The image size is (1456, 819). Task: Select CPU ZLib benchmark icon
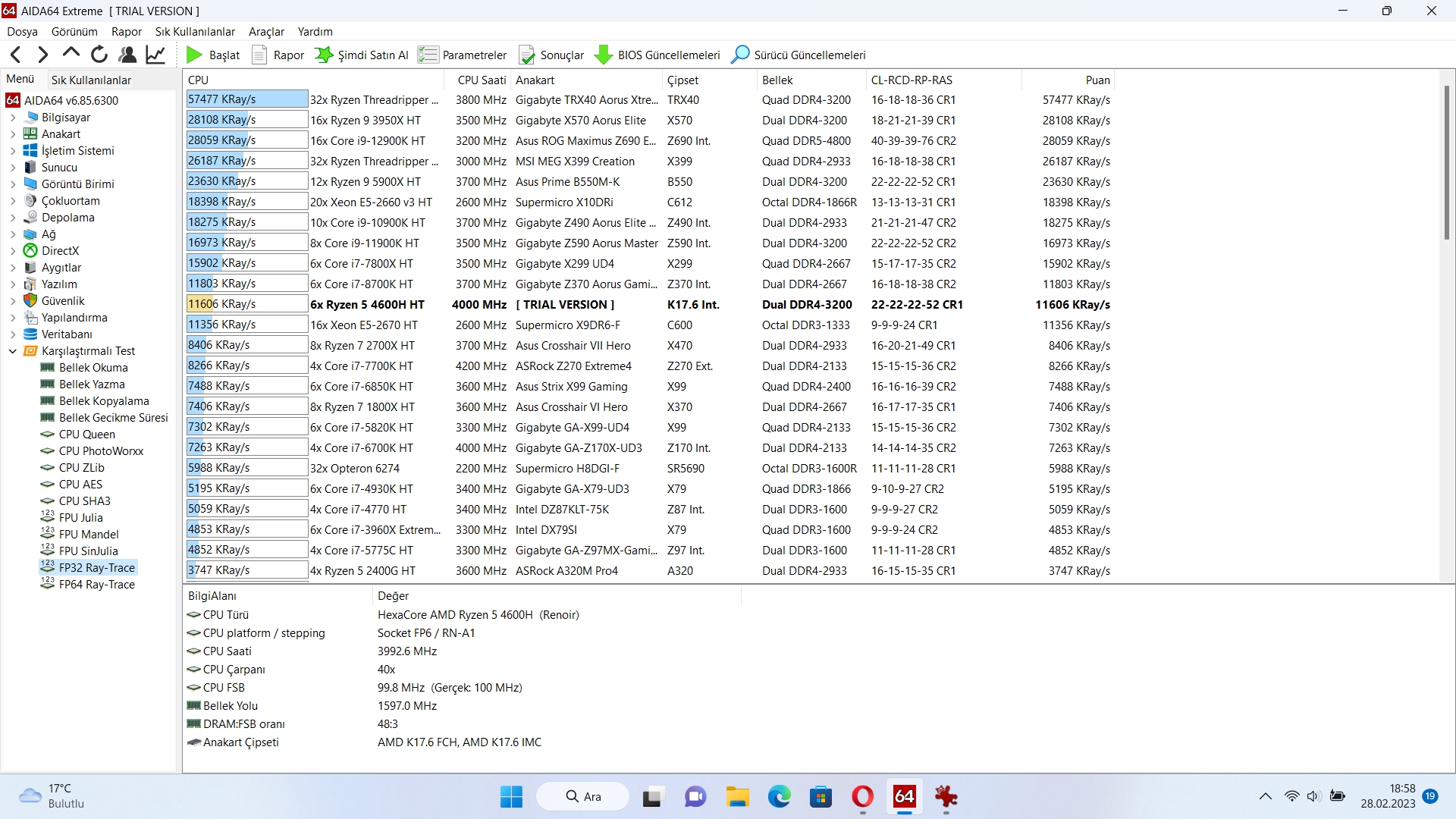(47, 468)
